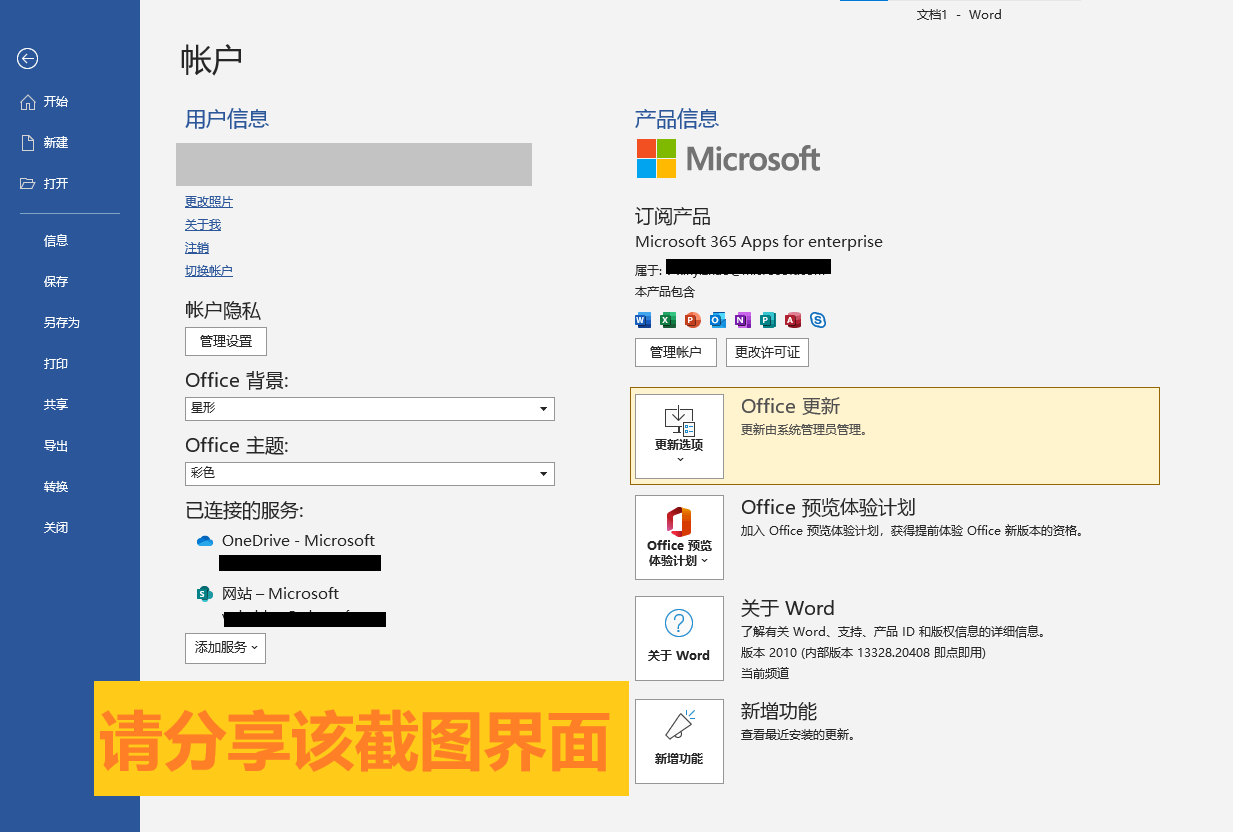Image resolution: width=1233 pixels, height=832 pixels.
Task: Click the new document icon next to 新建
Action: 28,143
